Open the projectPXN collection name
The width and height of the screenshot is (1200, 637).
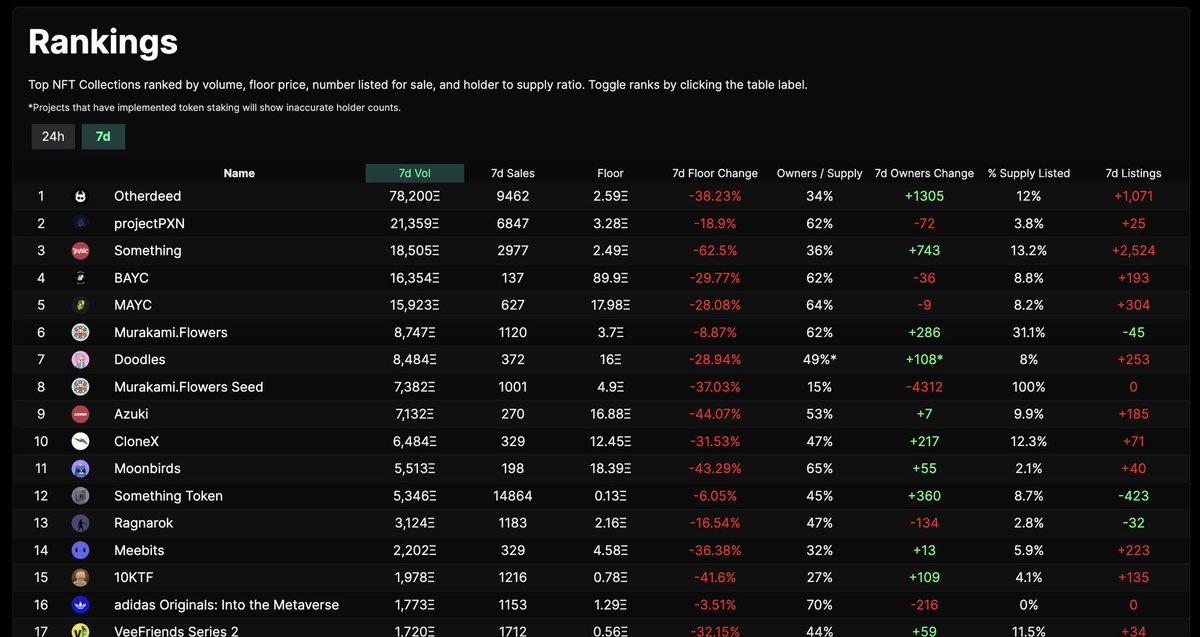point(149,224)
